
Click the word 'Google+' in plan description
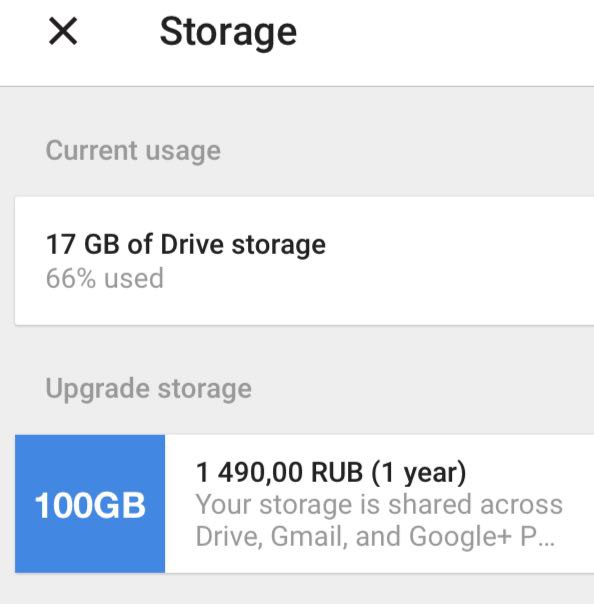click(460, 536)
